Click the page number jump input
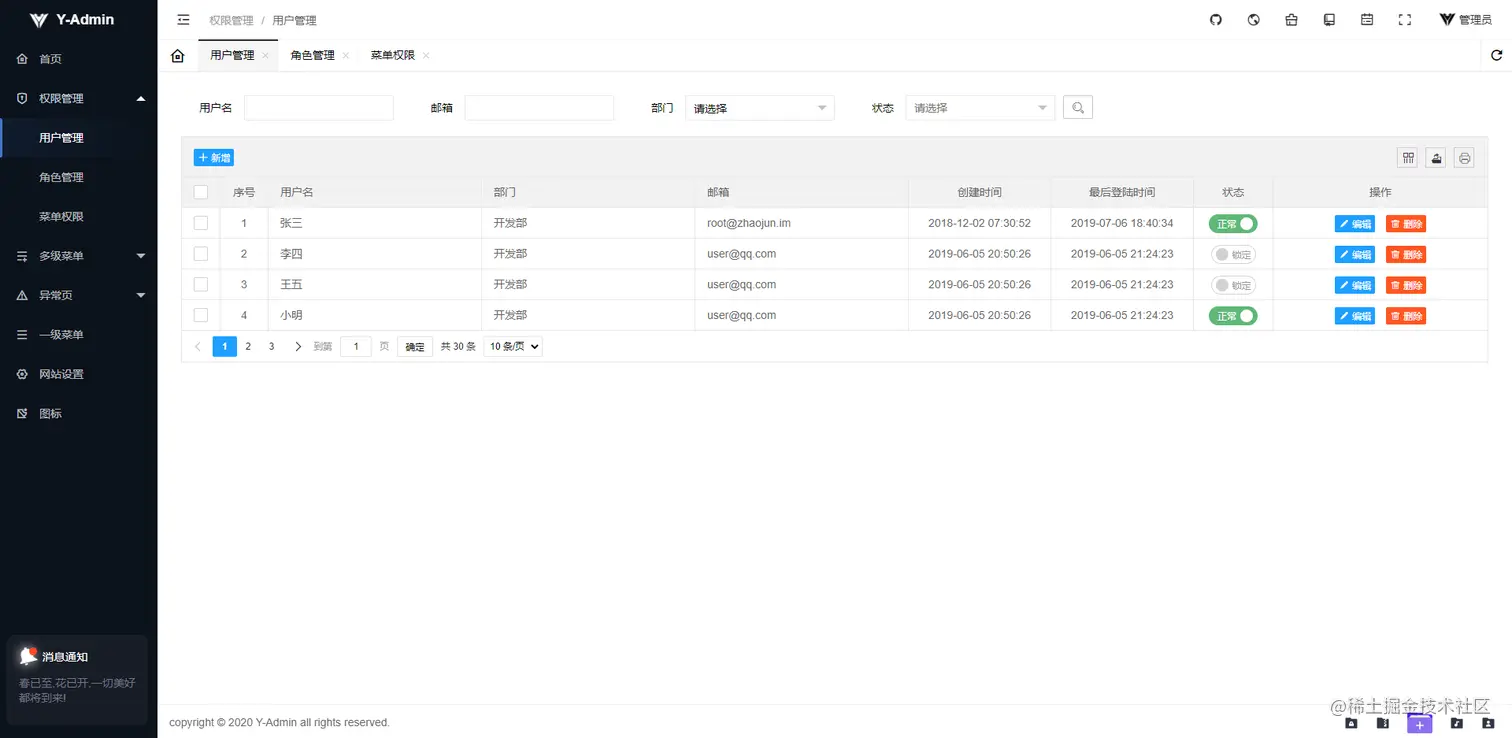Viewport: 1512px width, 738px height. (x=356, y=347)
